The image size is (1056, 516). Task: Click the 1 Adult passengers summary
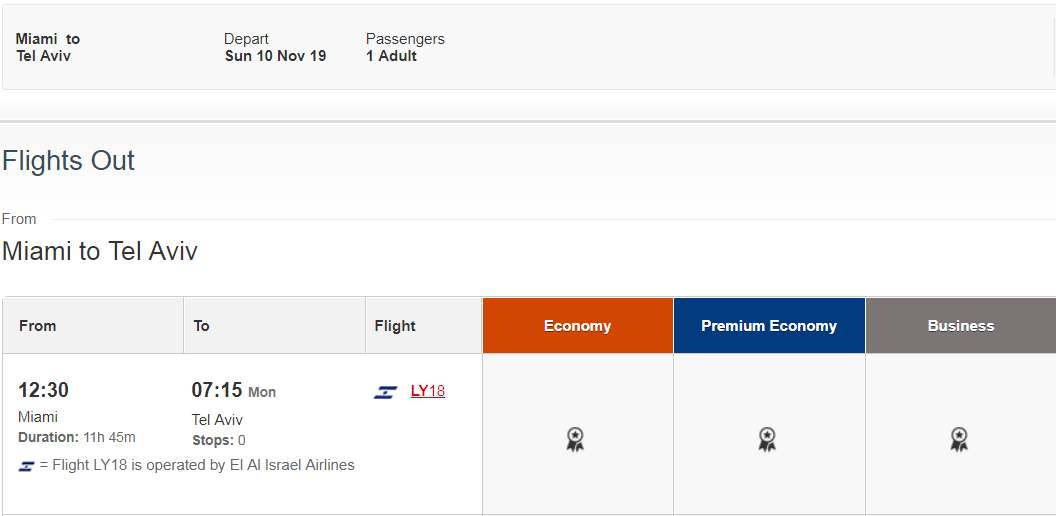(x=391, y=56)
